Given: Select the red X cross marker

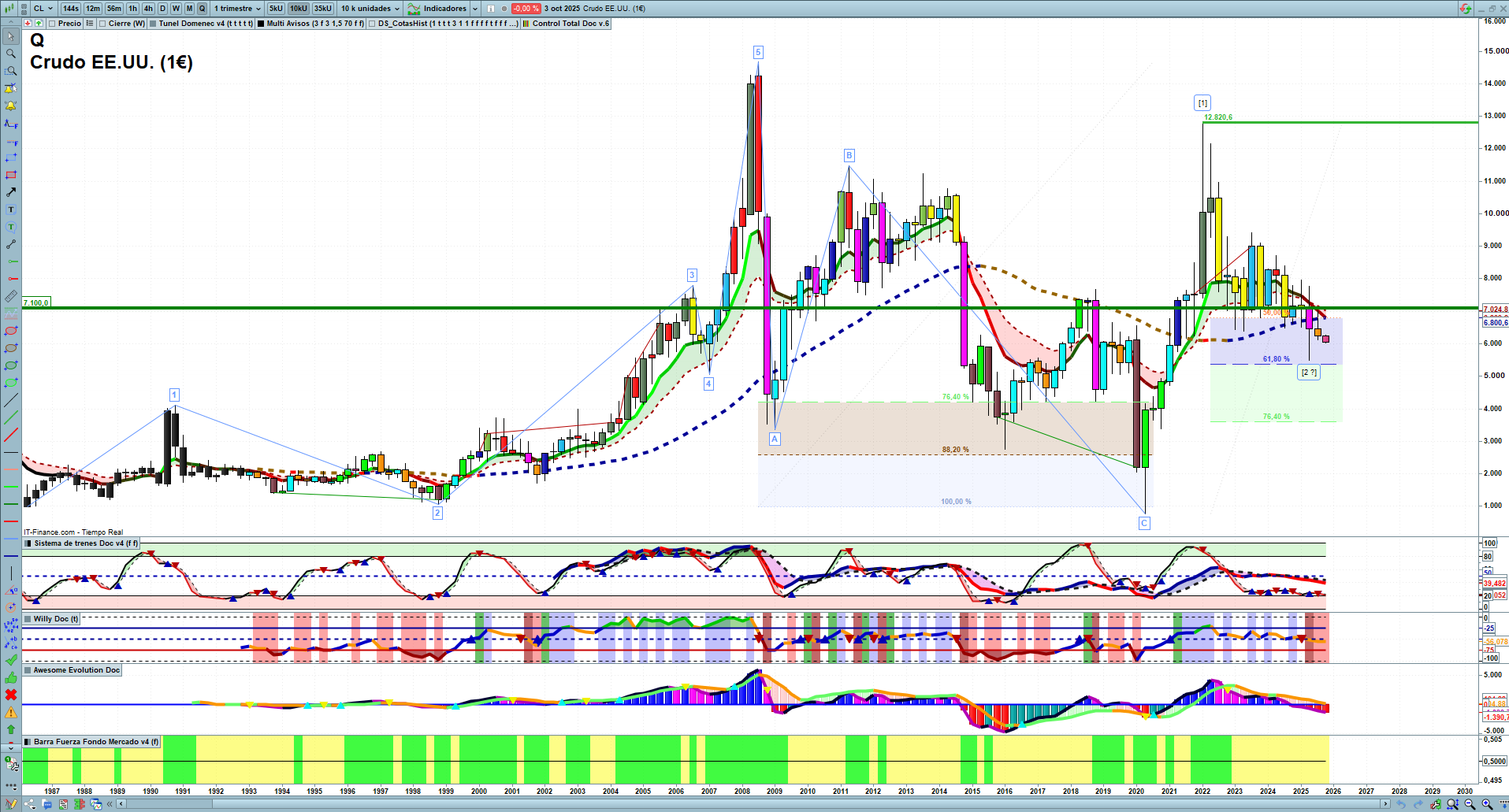Looking at the screenshot, I should (11, 695).
